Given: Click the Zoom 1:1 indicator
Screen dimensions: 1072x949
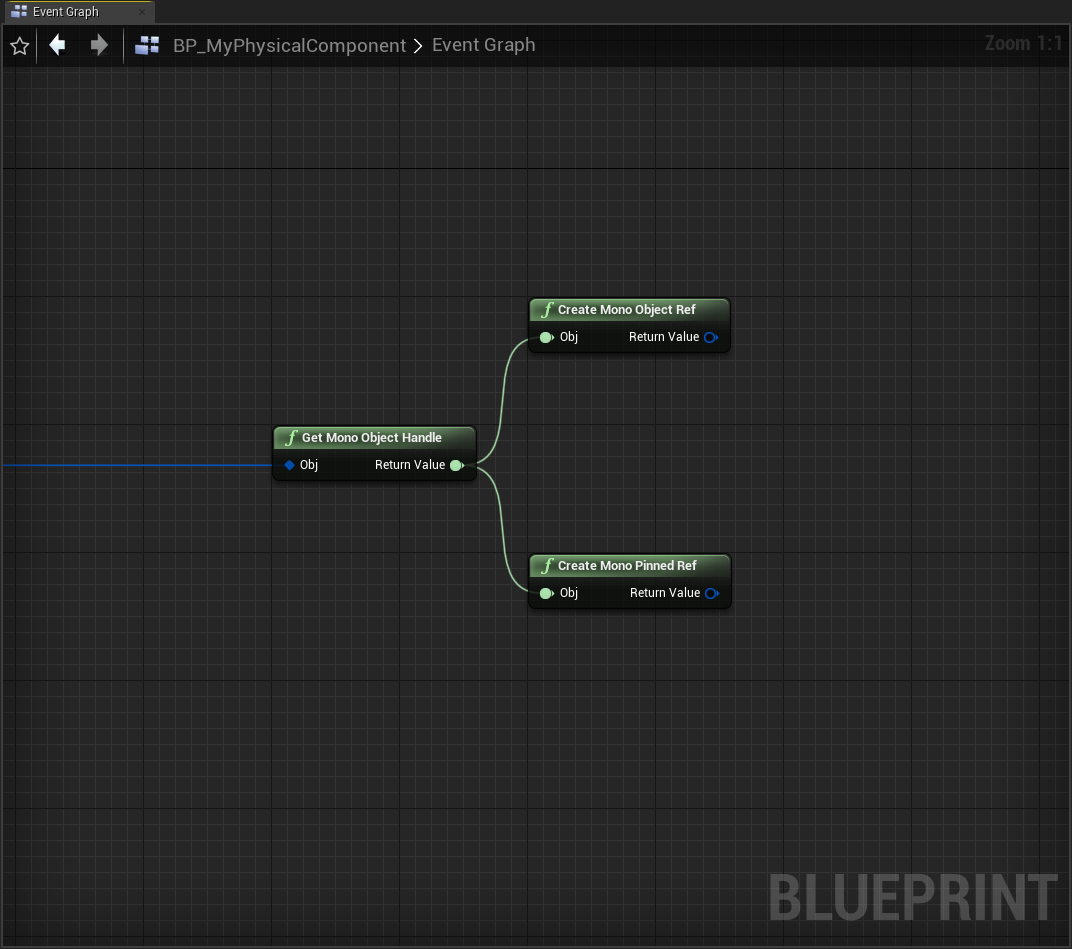Looking at the screenshot, I should (x=1023, y=43).
